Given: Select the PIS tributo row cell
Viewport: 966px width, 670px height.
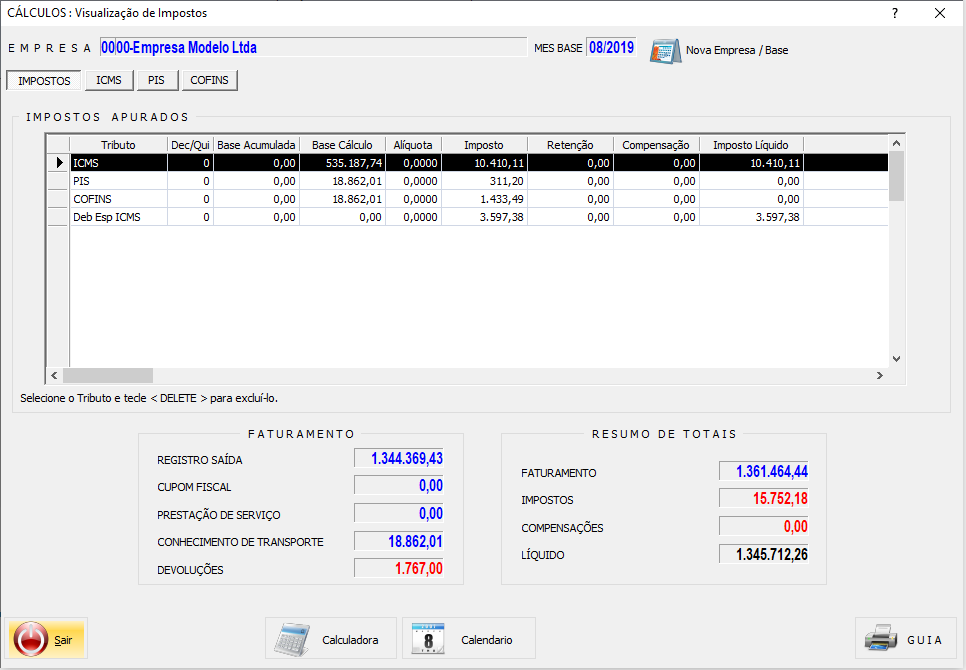Looking at the screenshot, I should pos(118,181).
